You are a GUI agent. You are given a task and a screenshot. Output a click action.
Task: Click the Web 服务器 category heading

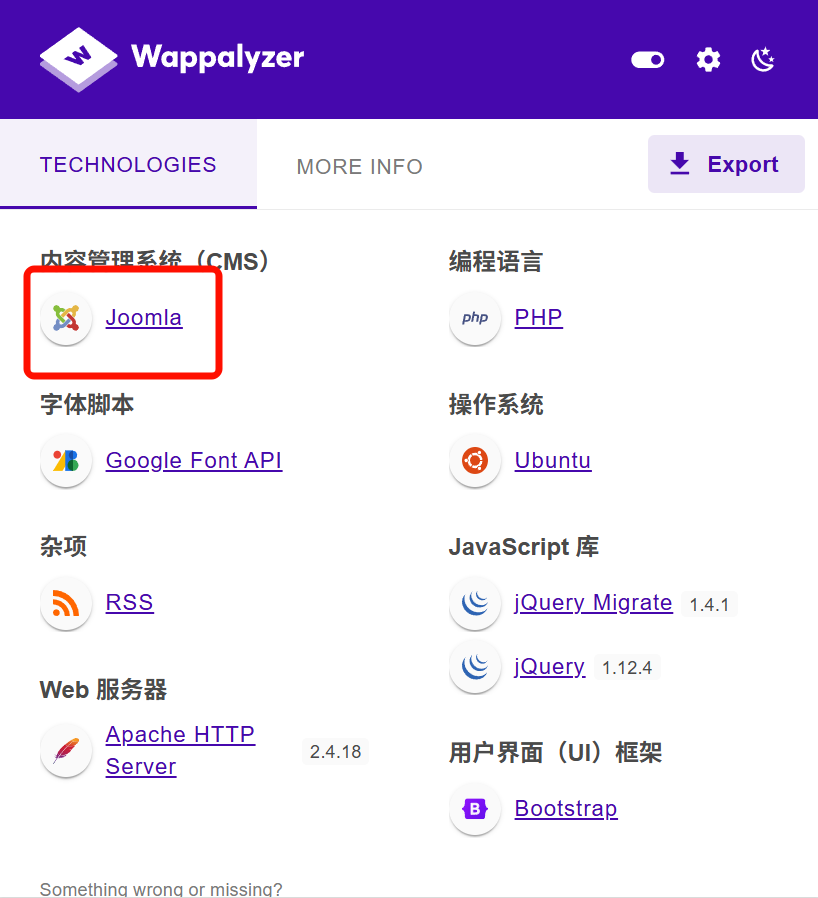tap(103, 690)
